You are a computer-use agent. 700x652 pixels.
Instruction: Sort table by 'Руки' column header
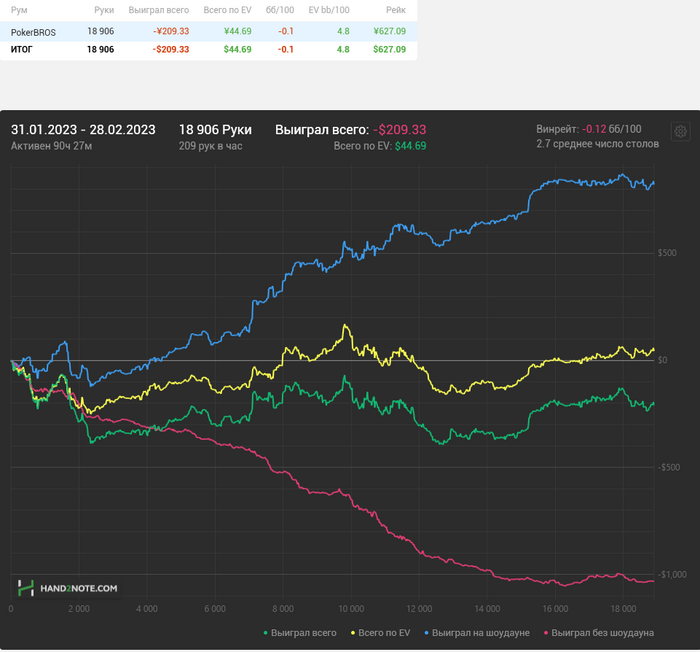(104, 10)
